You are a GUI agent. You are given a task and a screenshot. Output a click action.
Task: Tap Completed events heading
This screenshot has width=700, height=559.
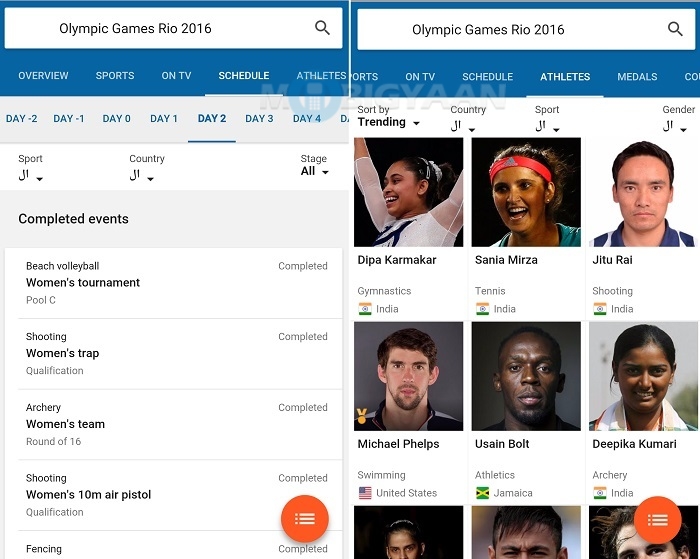coord(73,219)
